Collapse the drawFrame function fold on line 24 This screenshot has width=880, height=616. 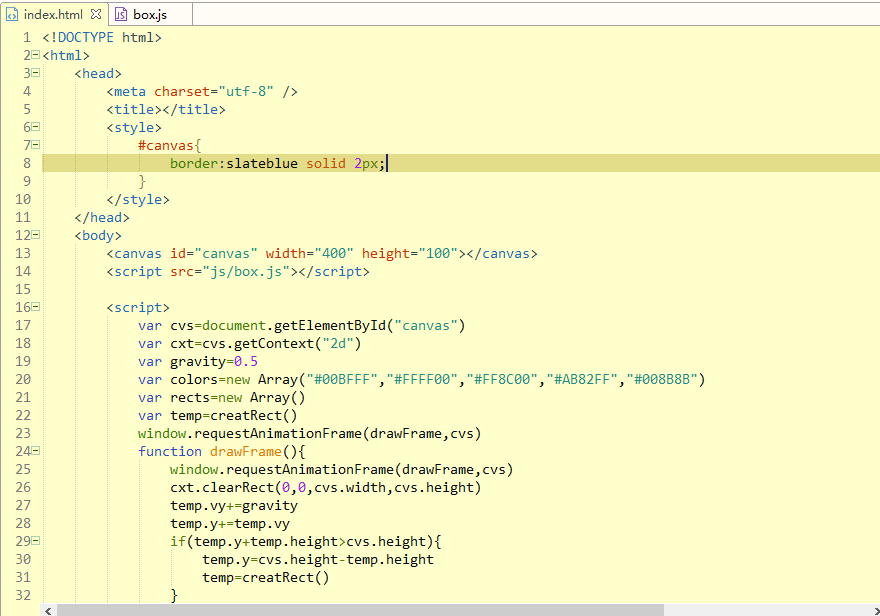(x=36, y=450)
